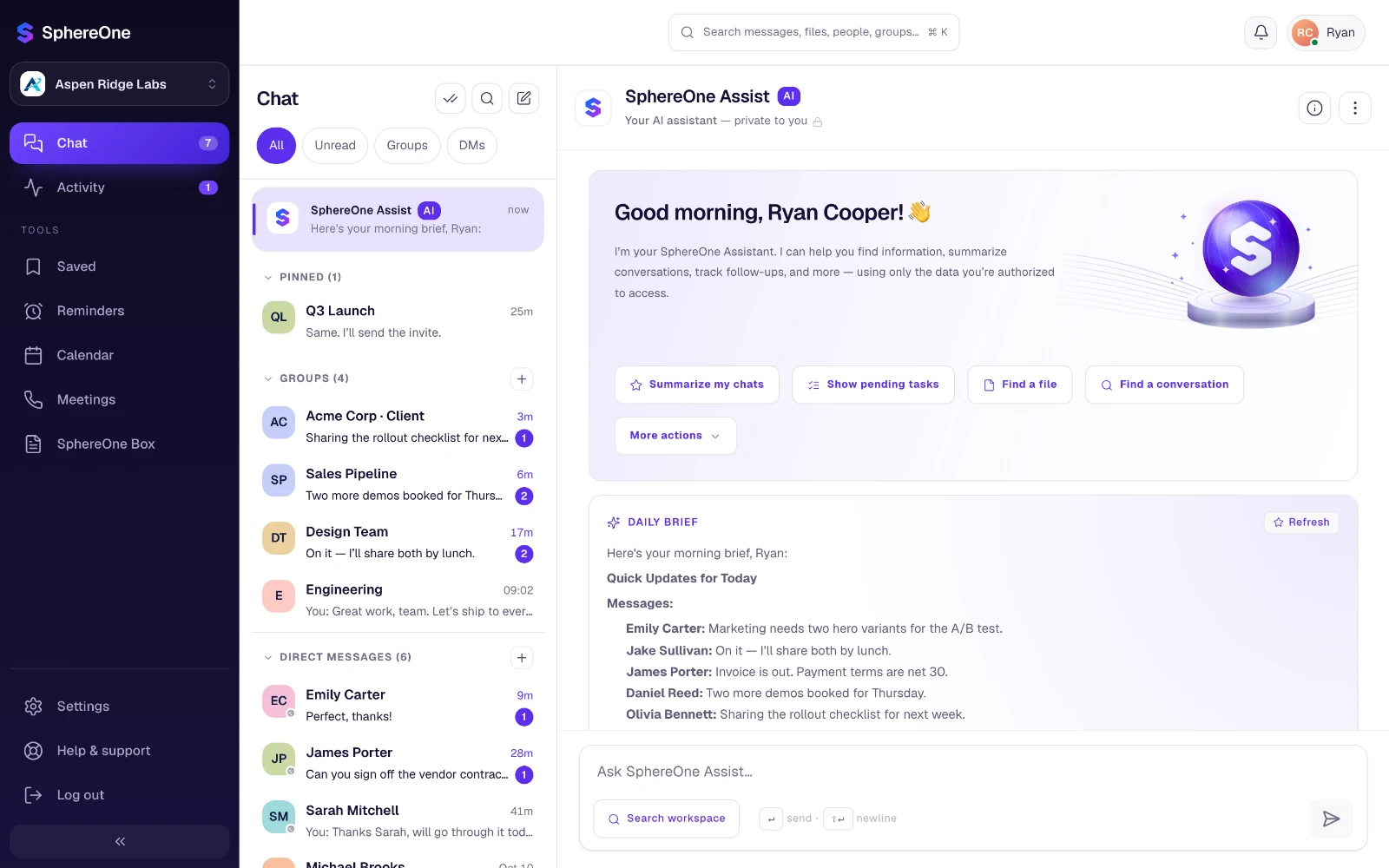Open conversation info icon
The width and height of the screenshot is (1389, 868).
pos(1314,108)
